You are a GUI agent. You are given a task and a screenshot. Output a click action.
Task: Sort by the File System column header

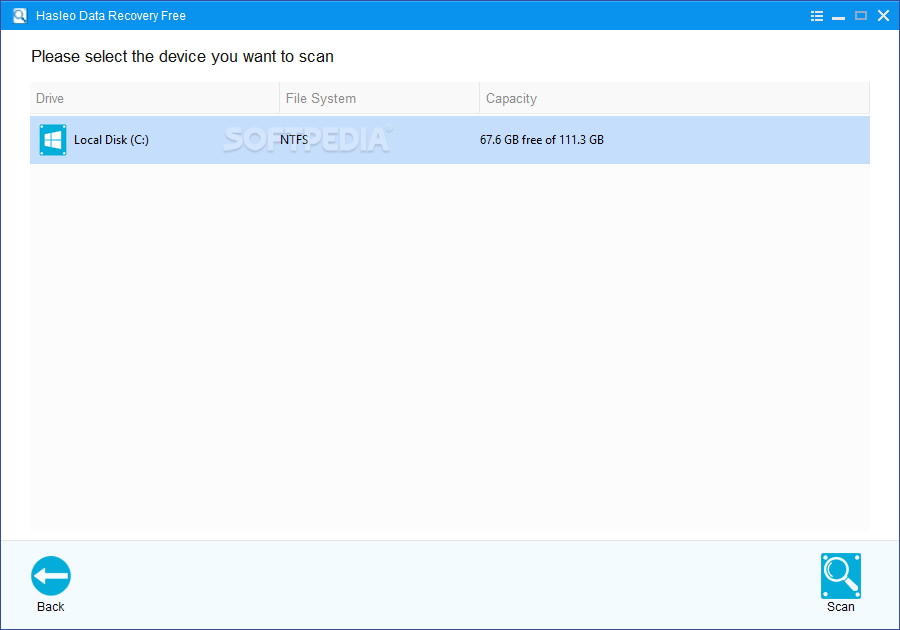pyautogui.click(x=379, y=98)
